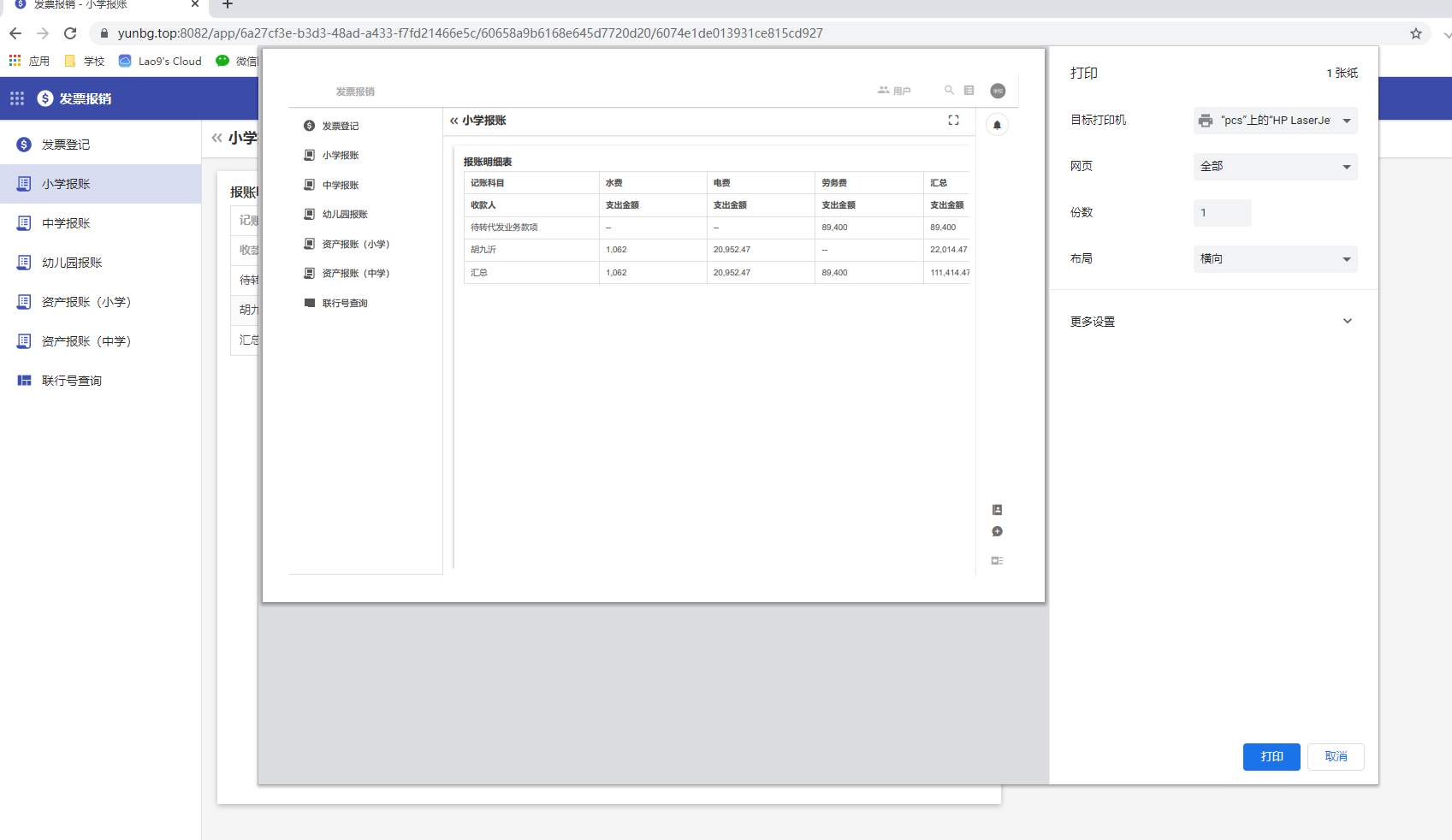Open new browser tab
The width and height of the screenshot is (1452, 840).
[228, 5]
